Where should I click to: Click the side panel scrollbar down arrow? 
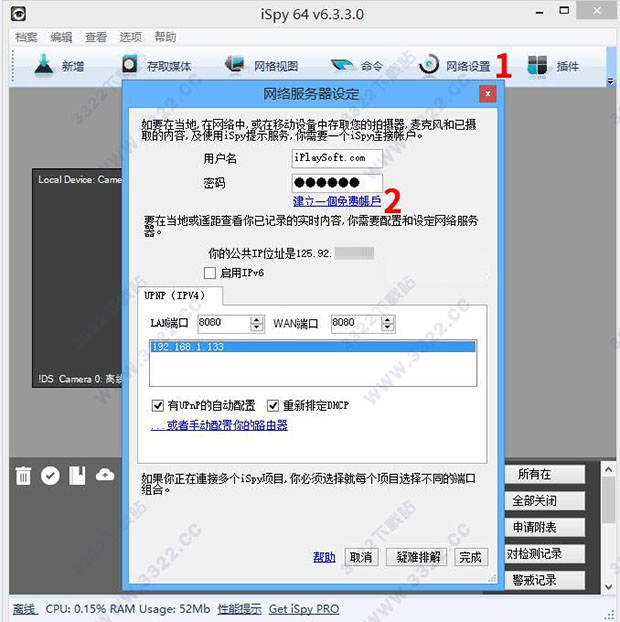(x=608, y=587)
